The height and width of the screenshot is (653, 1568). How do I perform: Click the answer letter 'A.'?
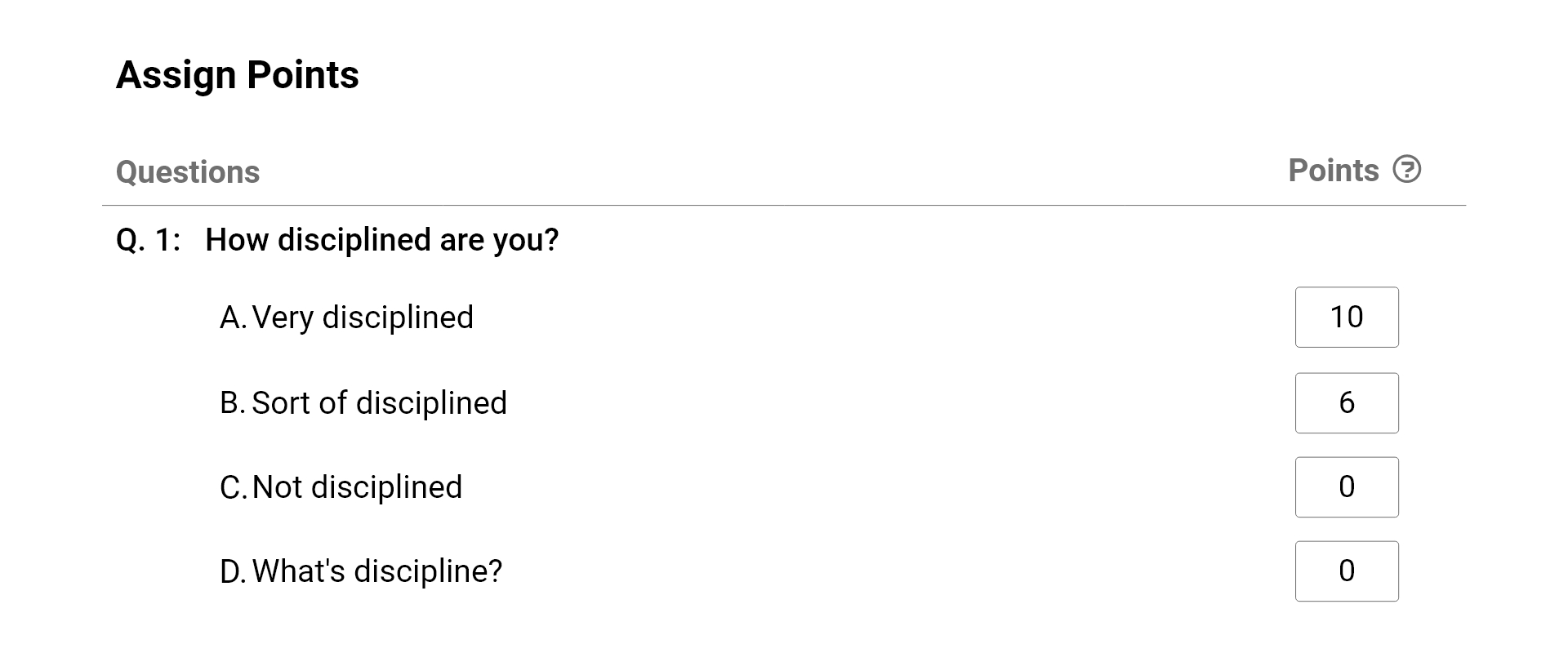tap(234, 318)
